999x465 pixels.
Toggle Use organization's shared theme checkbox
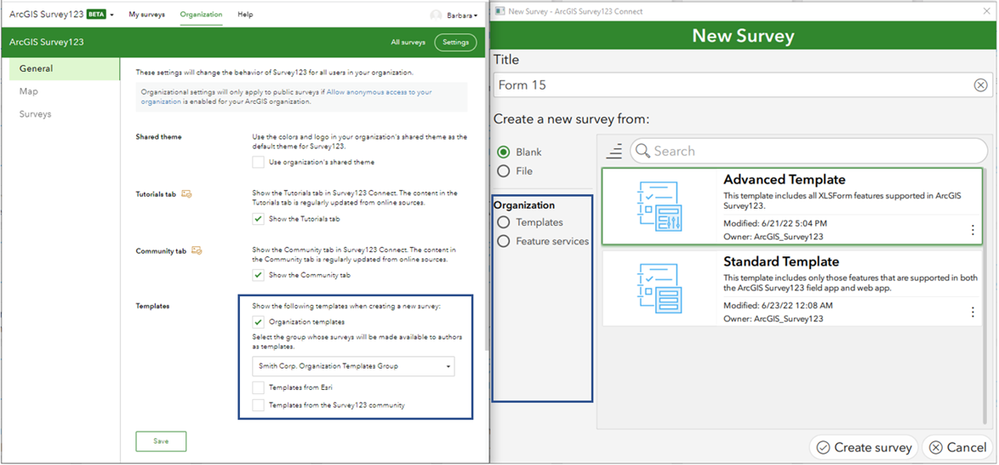[x=258, y=162]
